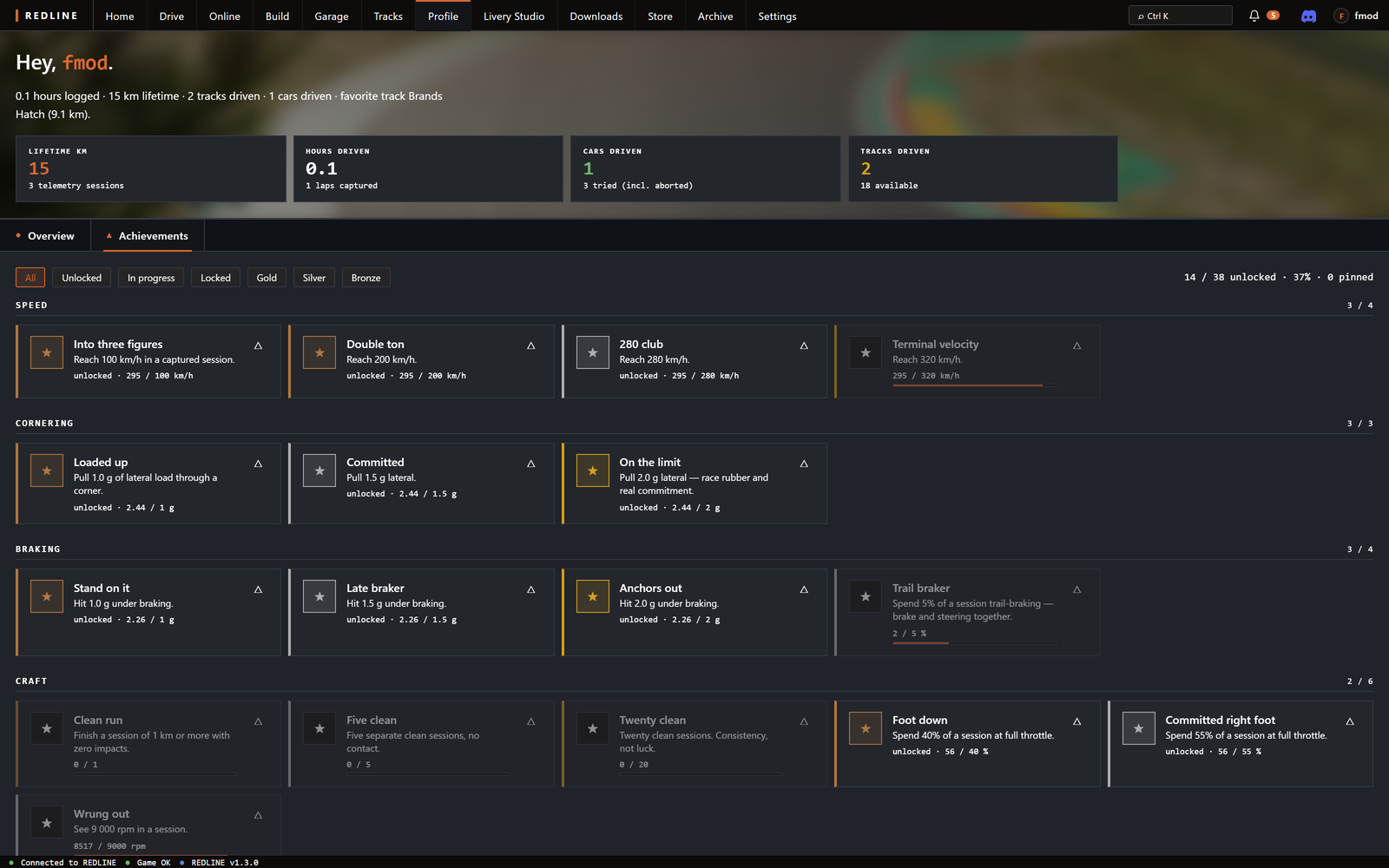Image resolution: width=1389 pixels, height=868 pixels.
Task: Click the star badge of Into three figures
Action: click(47, 352)
